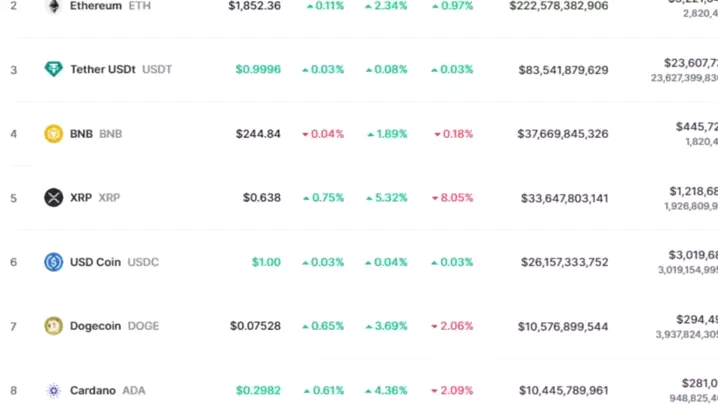The image size is (718, 404).
Task: Click the Ethereum diamond logo icon
Action: 54,6
